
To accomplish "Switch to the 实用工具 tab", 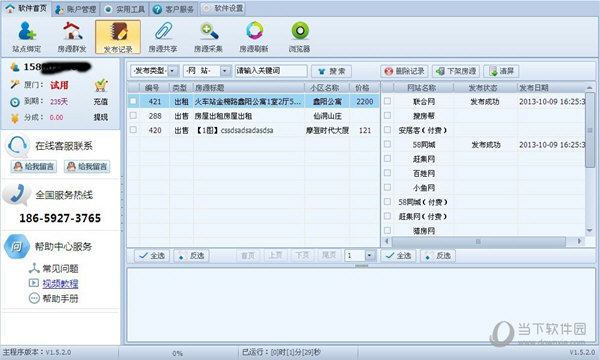I will 125,9.
